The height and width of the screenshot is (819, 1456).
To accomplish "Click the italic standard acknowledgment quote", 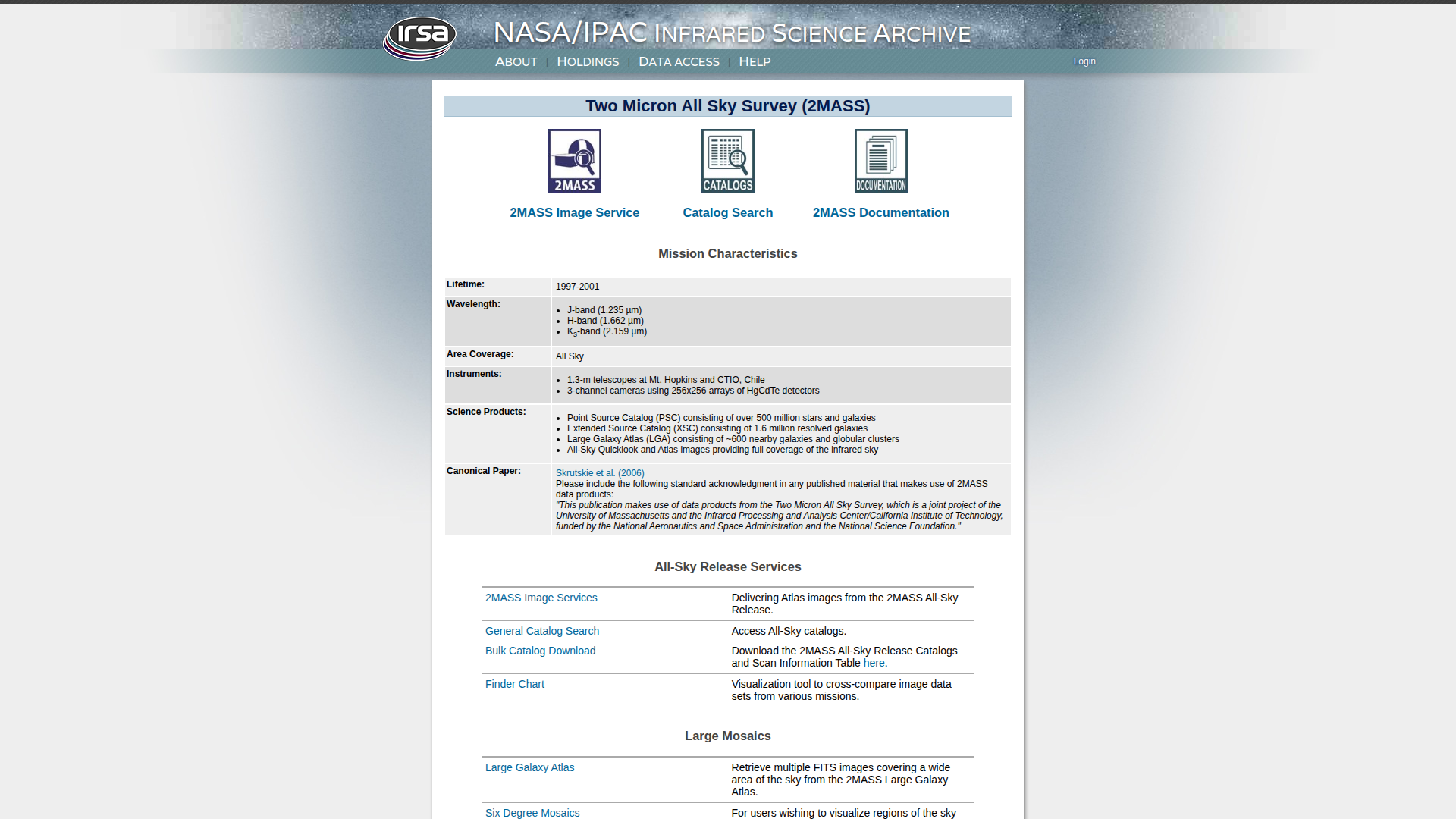I will point(779,516).
